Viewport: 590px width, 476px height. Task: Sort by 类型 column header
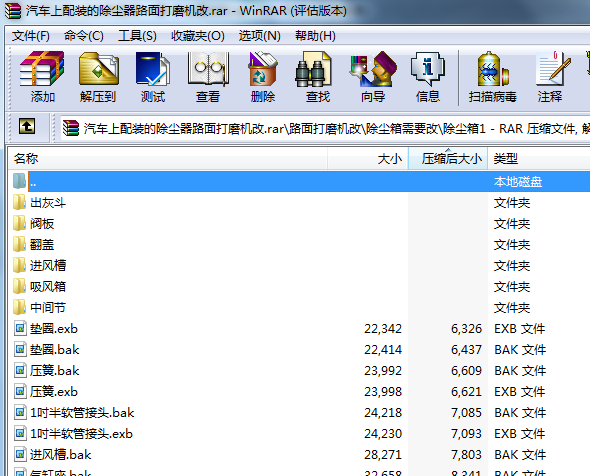point(539,158)
